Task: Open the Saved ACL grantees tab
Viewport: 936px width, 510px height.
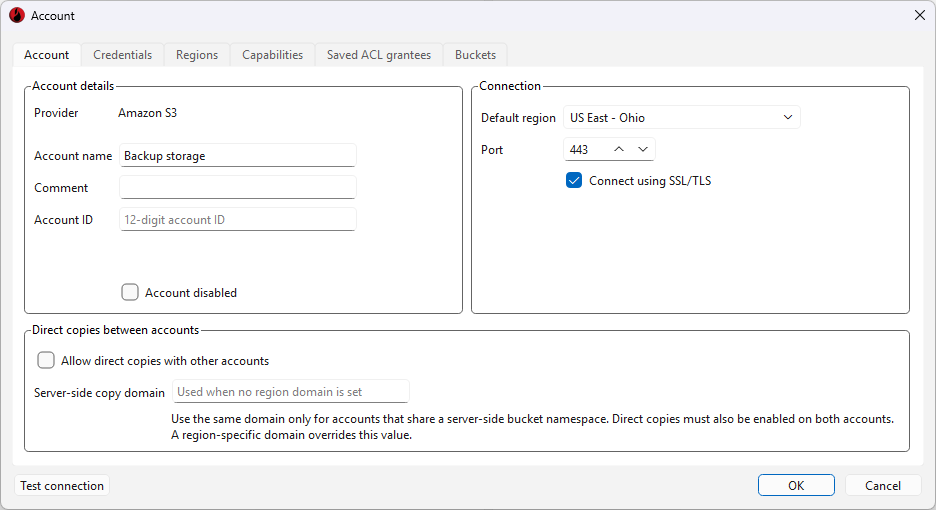Action: (x=379, y=55)
